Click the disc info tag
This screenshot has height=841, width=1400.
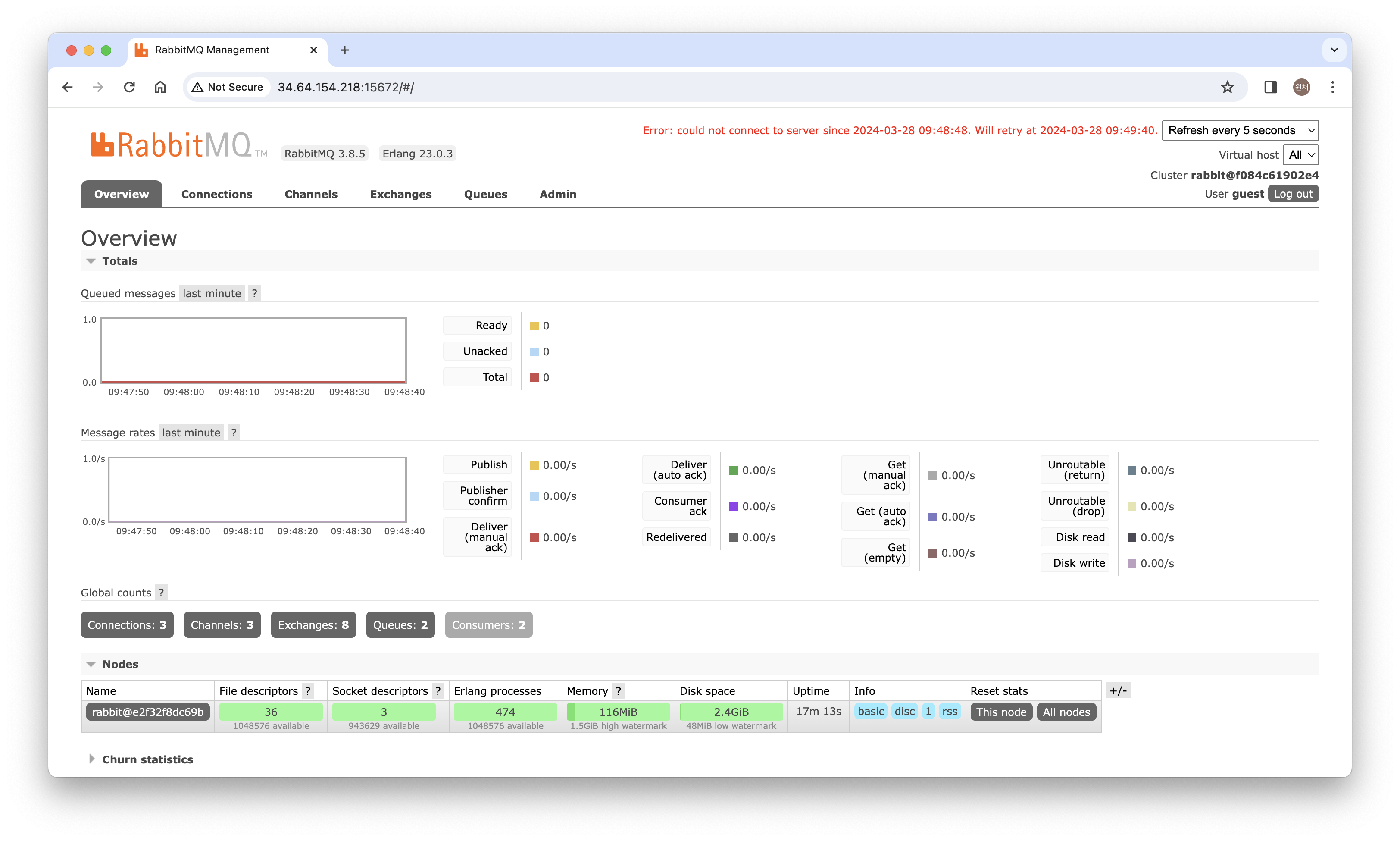click(904, 712)
